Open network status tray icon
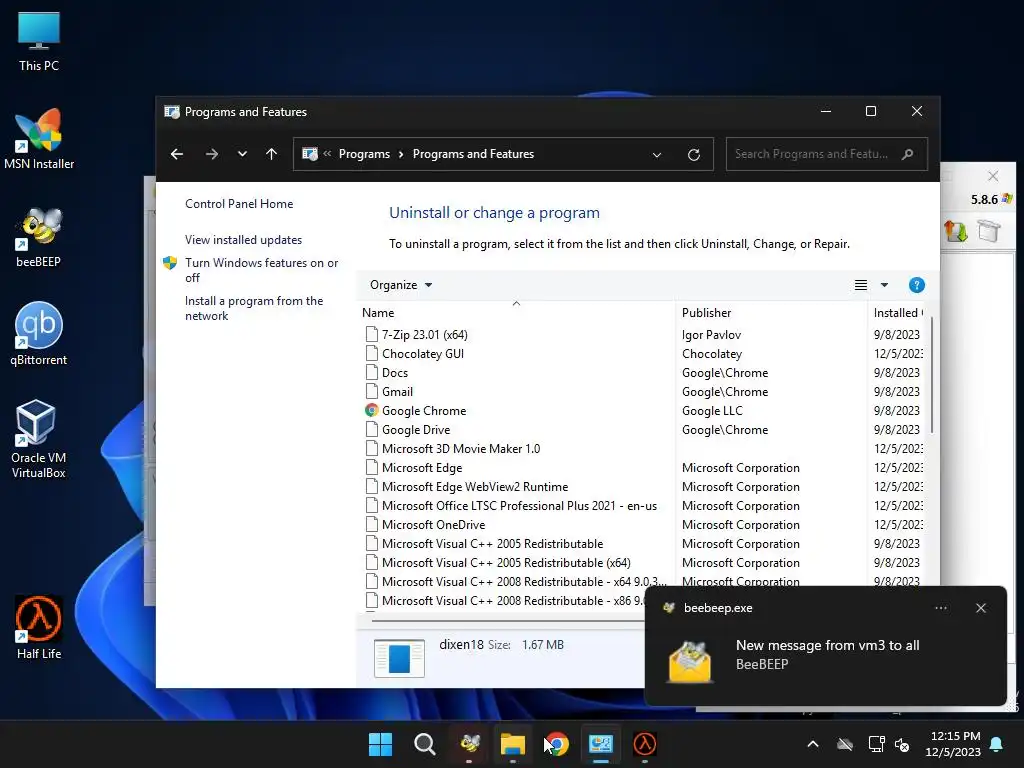The width and height of the screenshot is (1024, 768). point(876,744)
